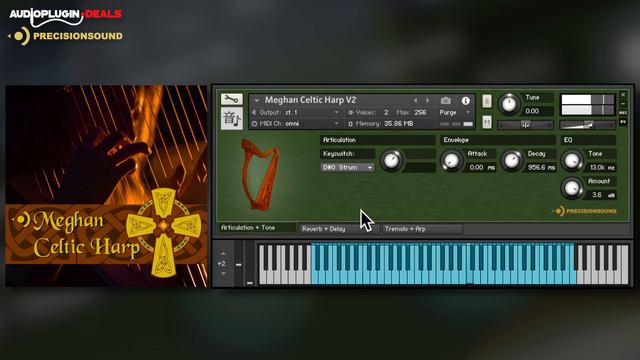
Task: Click the Articulation section header
Action: coord(378,140)
